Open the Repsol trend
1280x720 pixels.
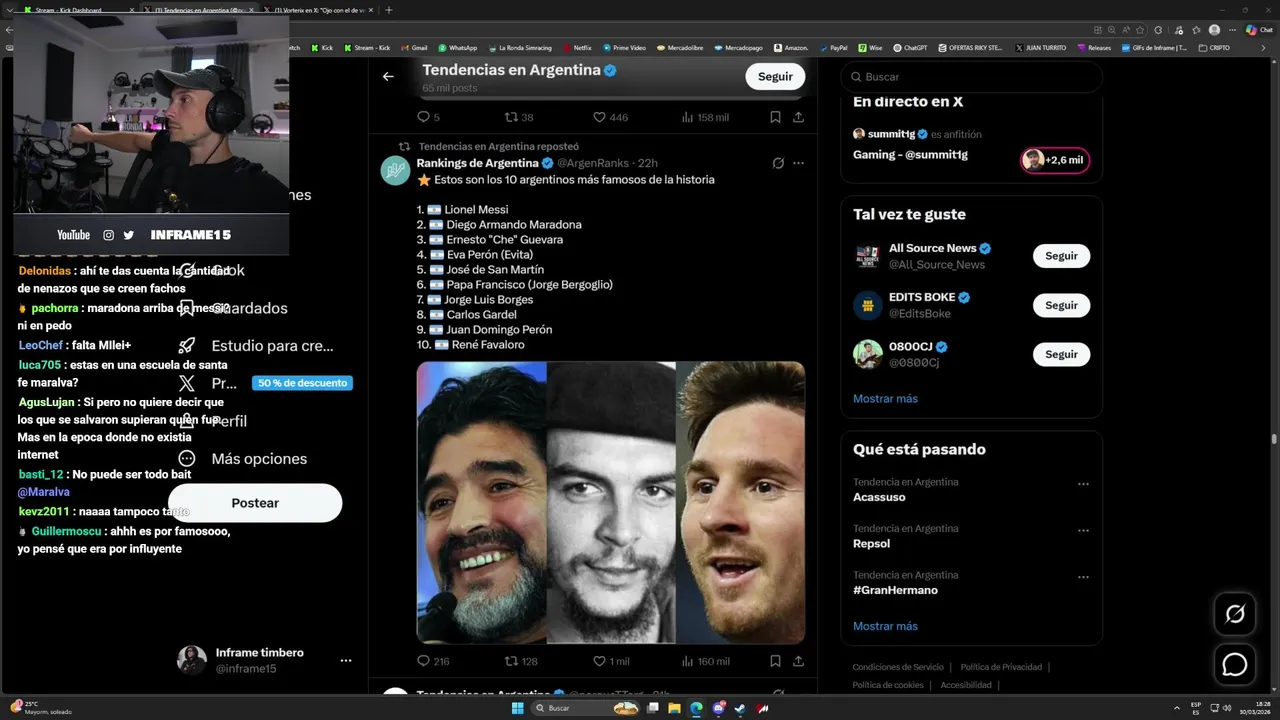(x=871, y=544)
